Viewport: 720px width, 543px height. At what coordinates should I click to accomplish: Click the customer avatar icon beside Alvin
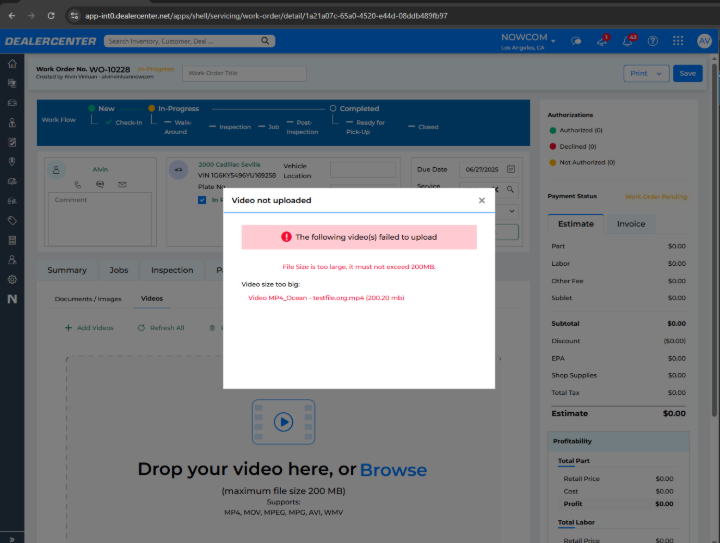click(56, 170)
